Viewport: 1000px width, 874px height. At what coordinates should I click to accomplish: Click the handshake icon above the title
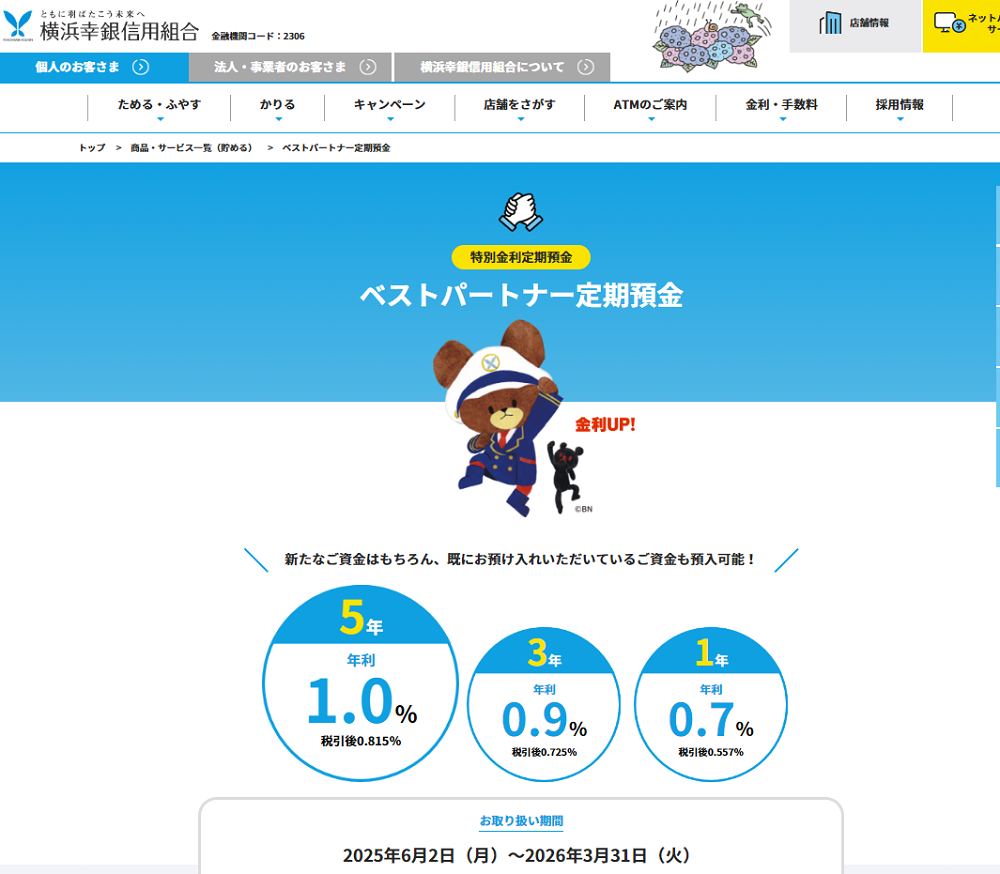(520, 212)
